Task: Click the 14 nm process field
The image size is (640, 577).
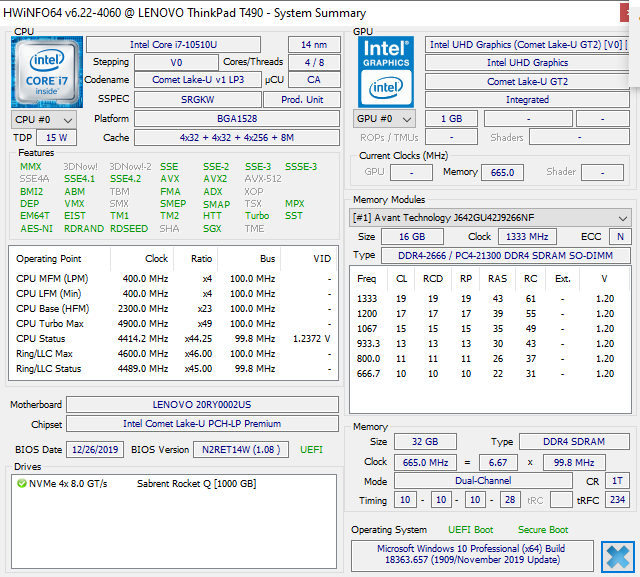Action: pos(314,44)
